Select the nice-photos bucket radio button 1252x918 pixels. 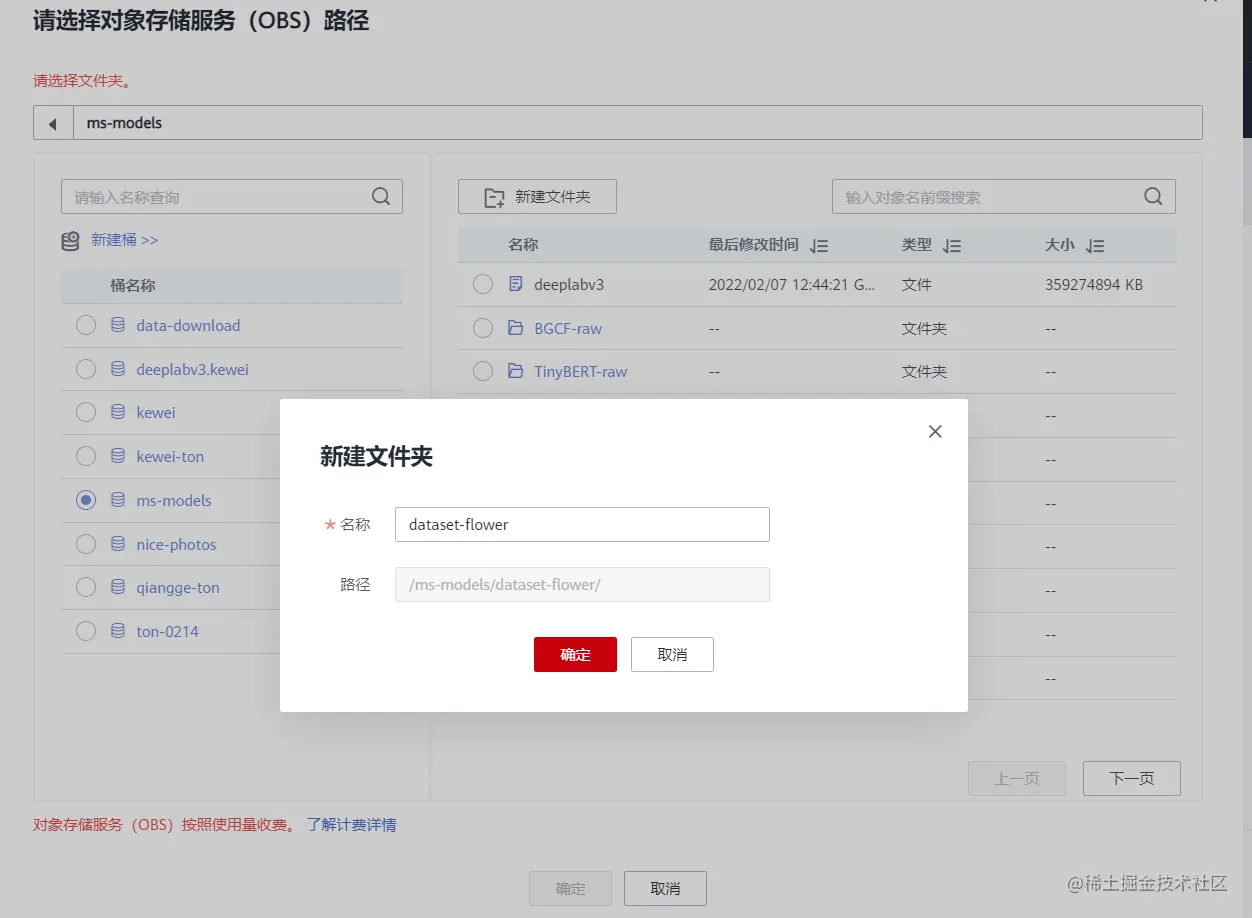pyautogui.click(x=86, y=544)
